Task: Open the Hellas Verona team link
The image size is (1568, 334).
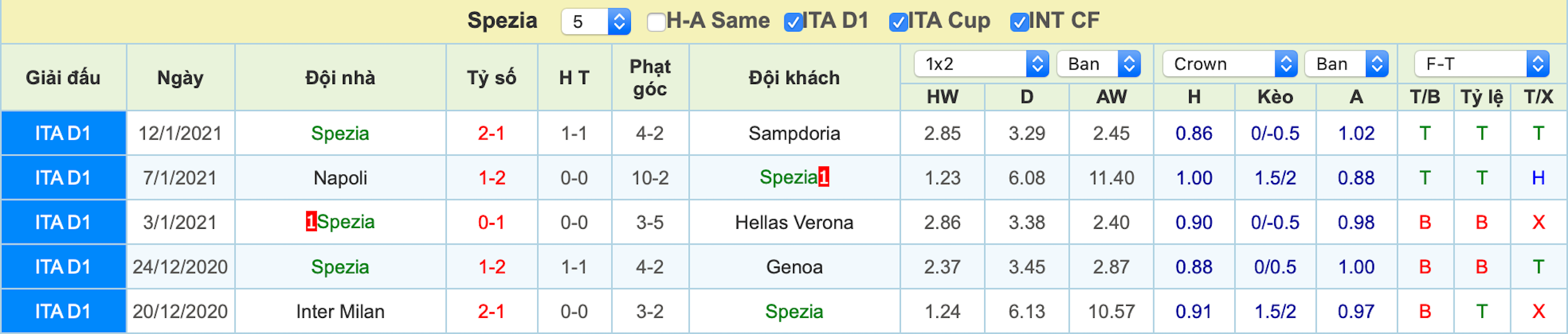Action: (x=794, y=222)
